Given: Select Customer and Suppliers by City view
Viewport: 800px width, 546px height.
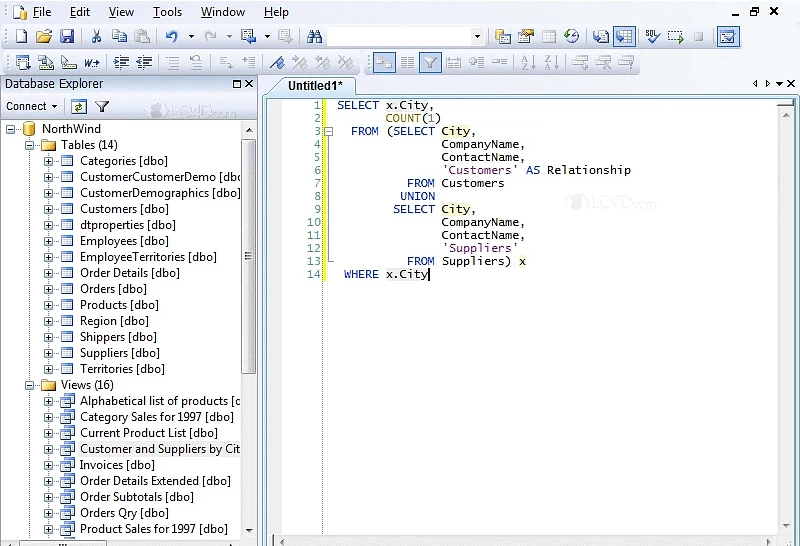Looking at the screenshot, I should tap(160, 449).
